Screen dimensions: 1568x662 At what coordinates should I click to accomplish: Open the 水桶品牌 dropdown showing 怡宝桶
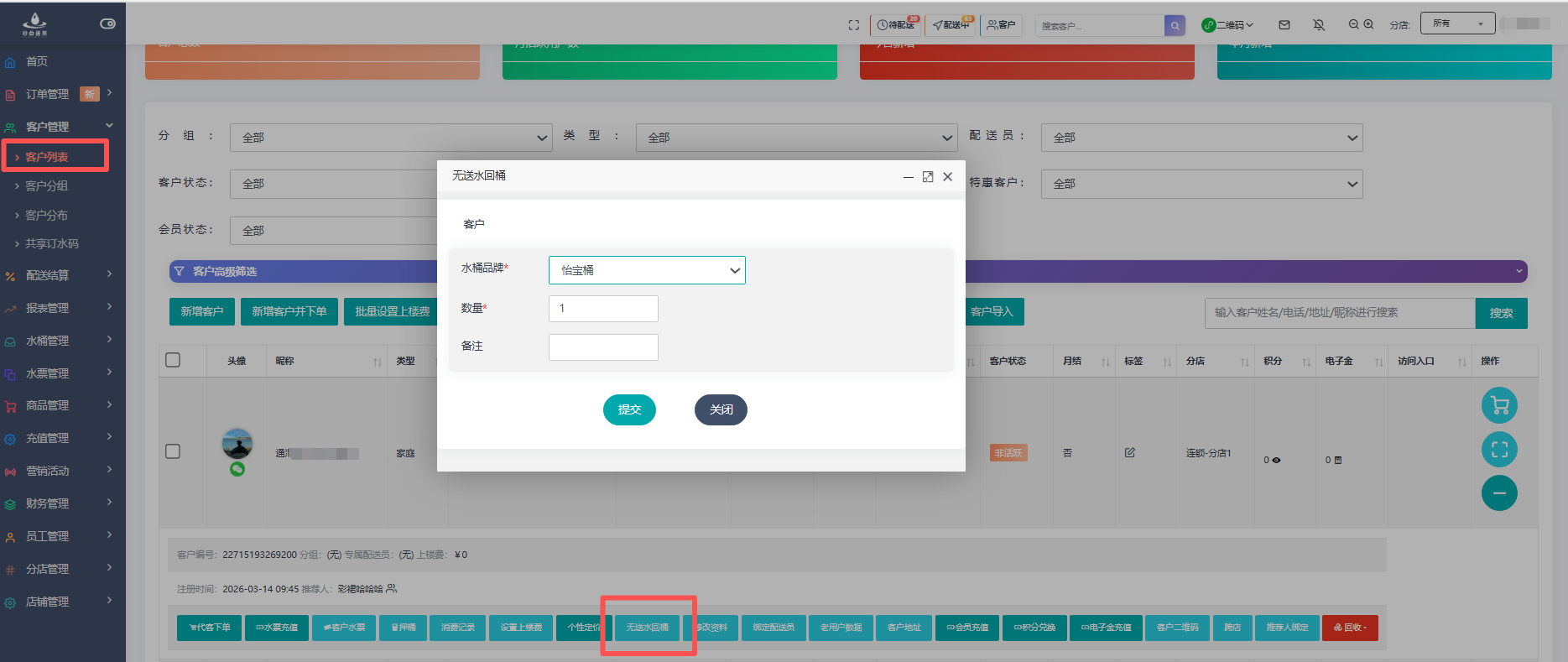pos(647,270)
